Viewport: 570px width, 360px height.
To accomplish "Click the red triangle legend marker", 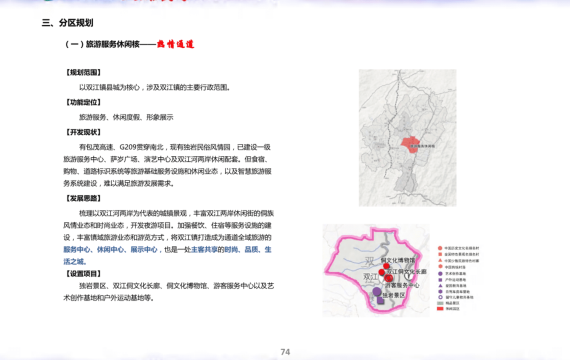I will coord(440,260).
